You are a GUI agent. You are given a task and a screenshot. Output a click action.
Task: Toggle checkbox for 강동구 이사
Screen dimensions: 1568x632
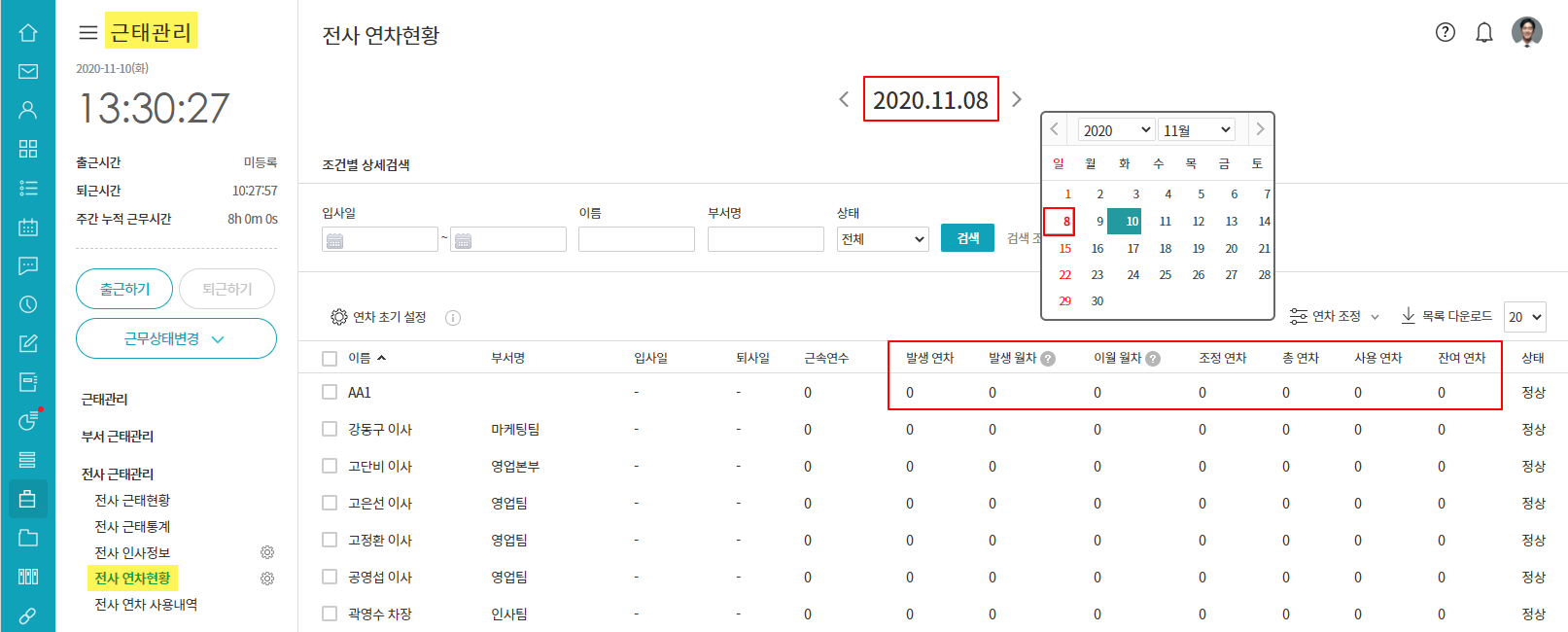(330, 430)
